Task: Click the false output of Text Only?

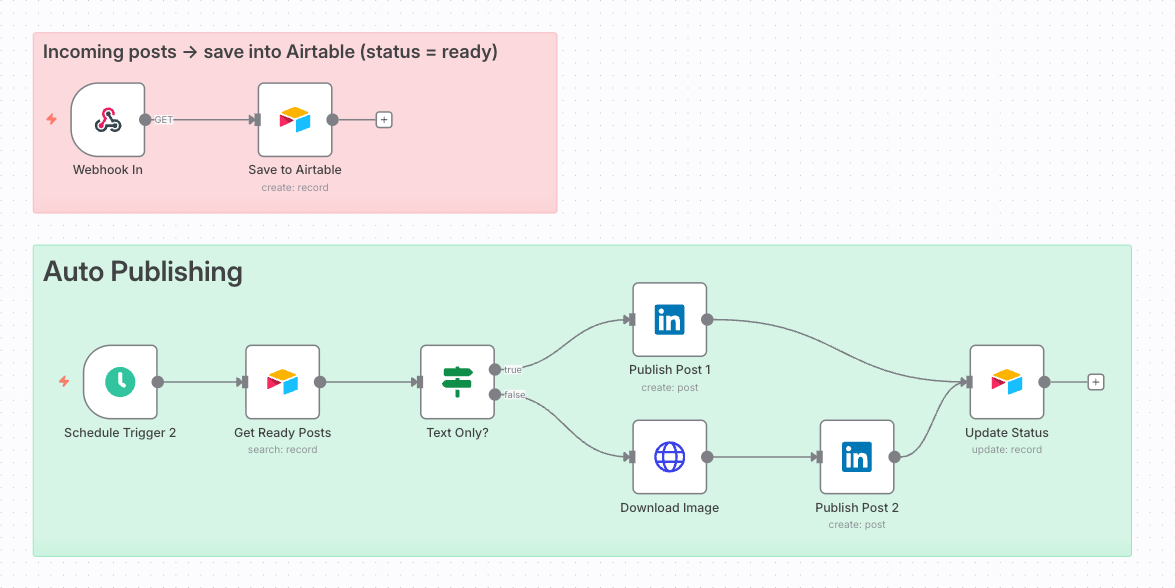Action: click(495, 395)
